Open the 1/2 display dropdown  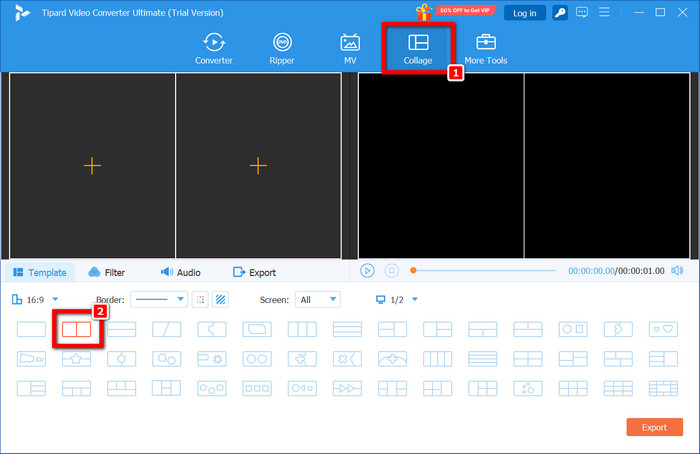point(396,300)
